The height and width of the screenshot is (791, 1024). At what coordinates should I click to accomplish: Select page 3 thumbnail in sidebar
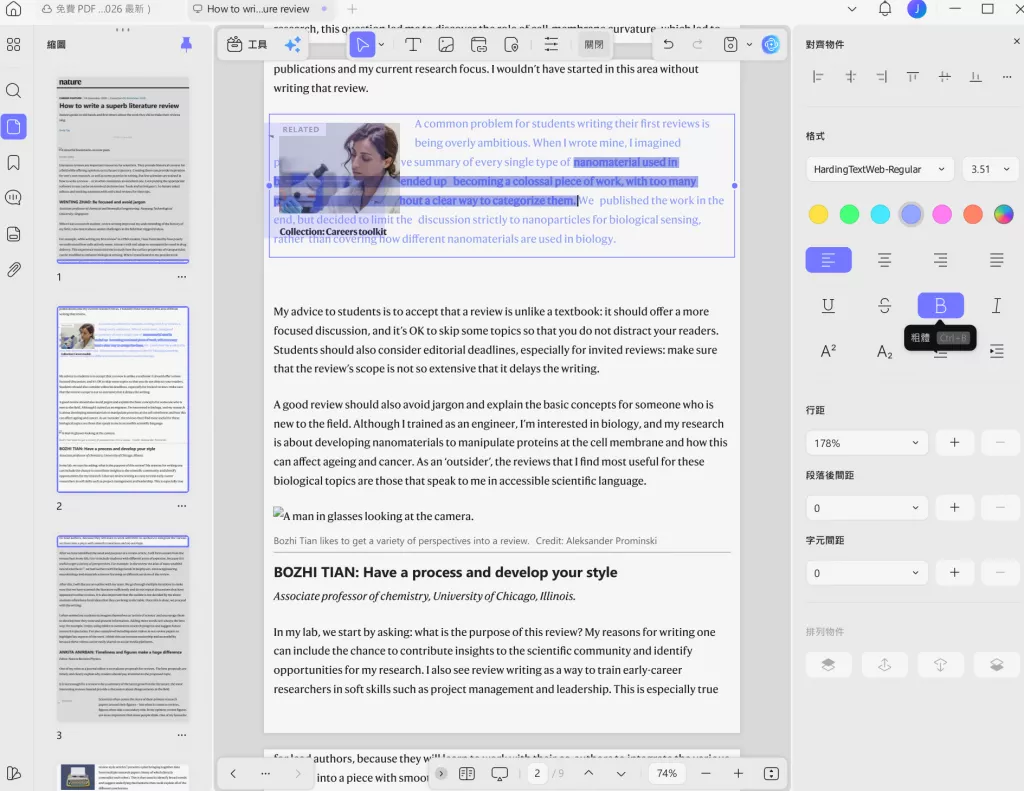(122, 627)
